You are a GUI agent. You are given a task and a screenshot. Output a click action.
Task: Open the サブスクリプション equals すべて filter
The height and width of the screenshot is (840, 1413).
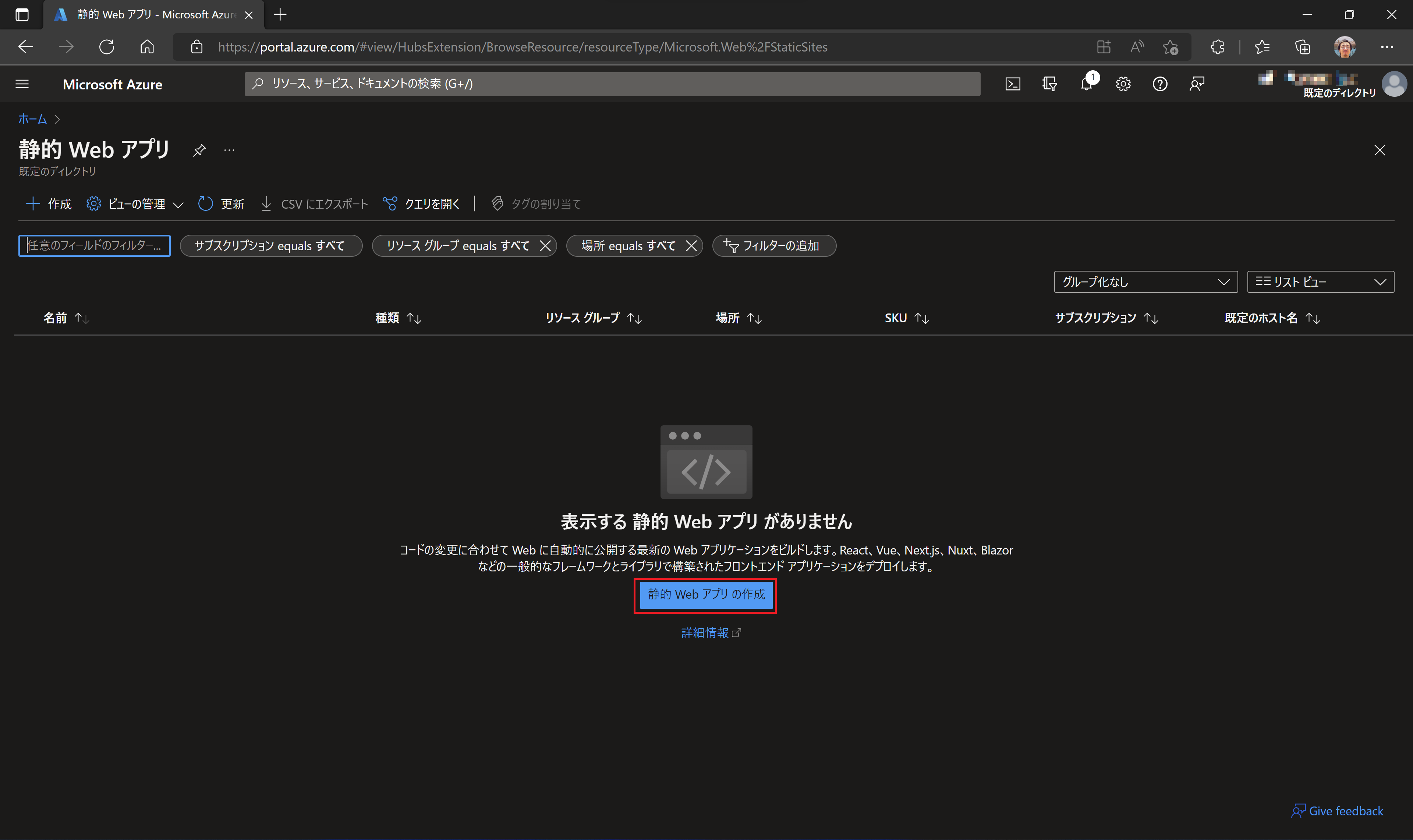tap(270, 246)
